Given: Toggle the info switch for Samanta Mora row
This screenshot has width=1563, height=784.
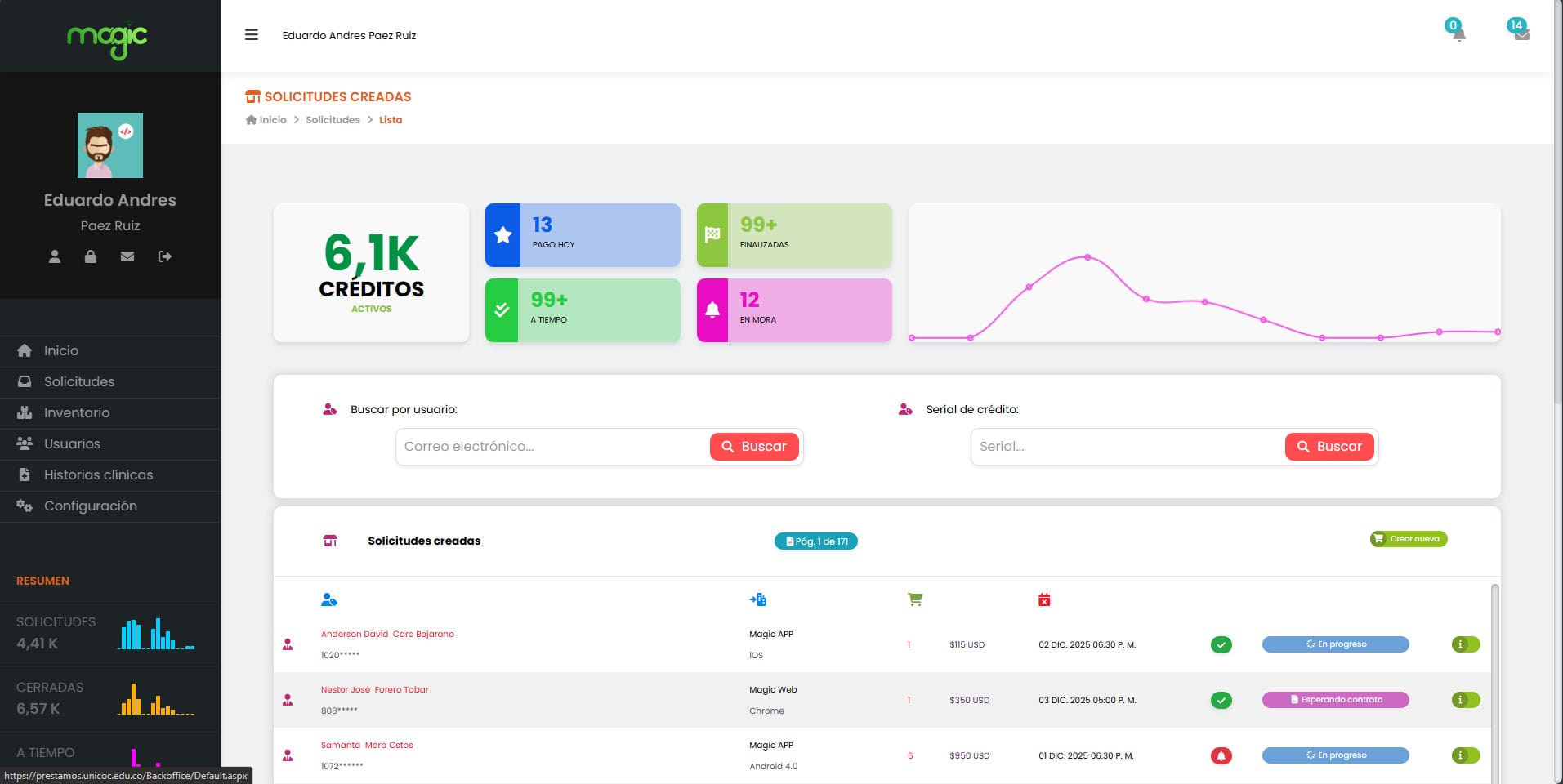Looking at the screenshot, I should pos(1466,755).
